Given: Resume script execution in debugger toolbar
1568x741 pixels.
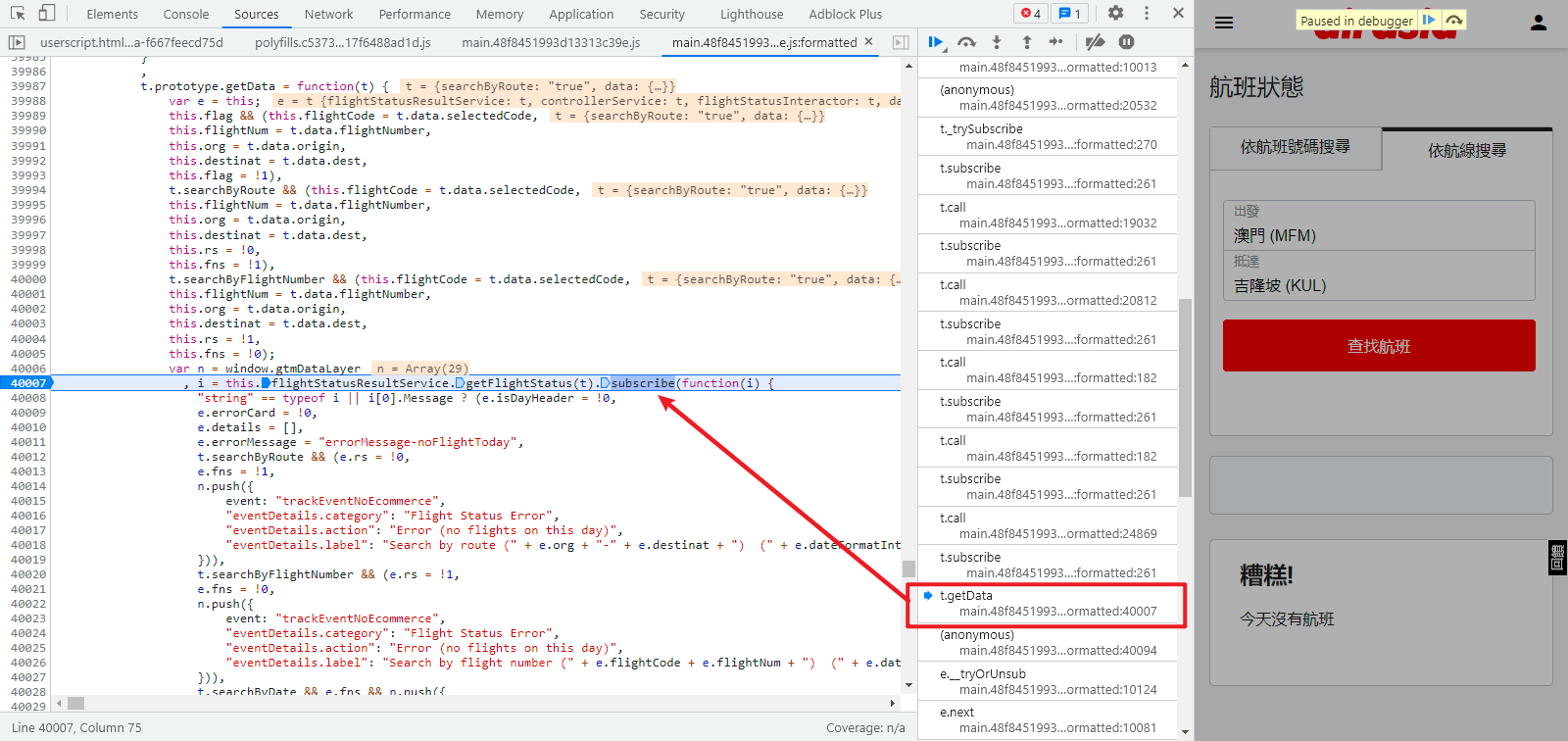Looking at the screenshot, I should pos(936,42).
